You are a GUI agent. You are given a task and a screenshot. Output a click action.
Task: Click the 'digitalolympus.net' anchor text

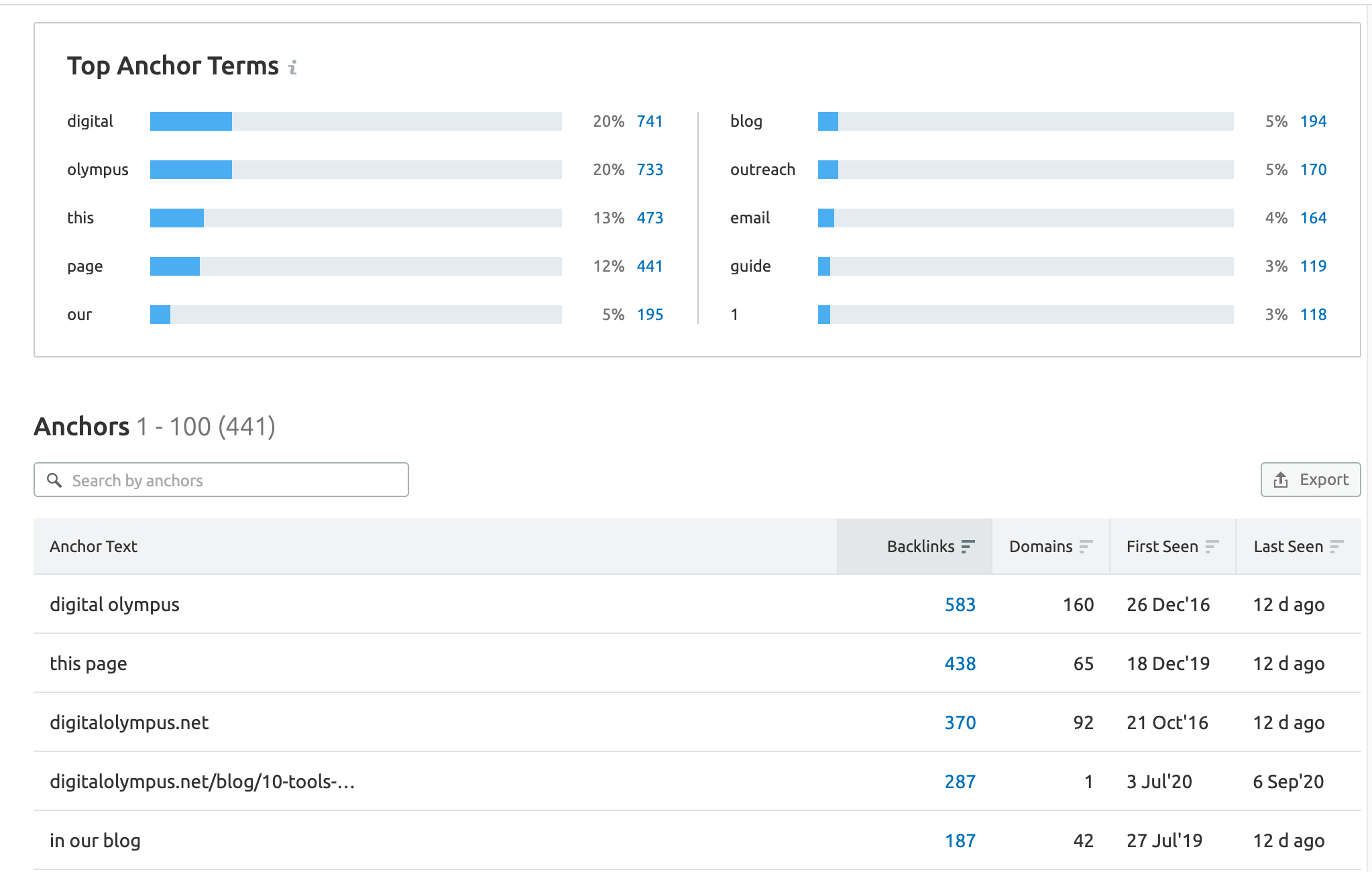129,722
